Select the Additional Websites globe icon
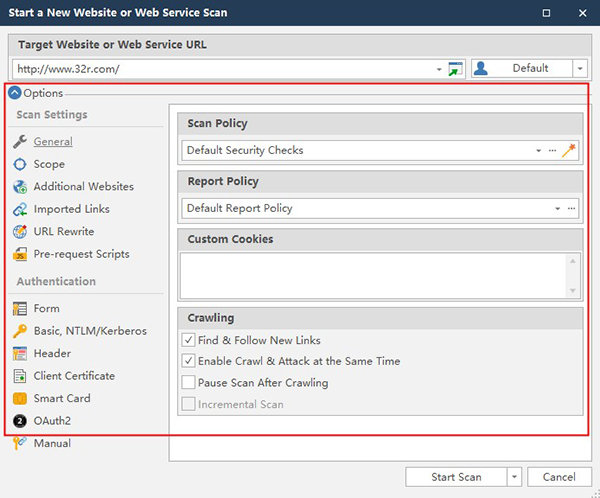This screenshot has height=498, width=600. point(20,187)
